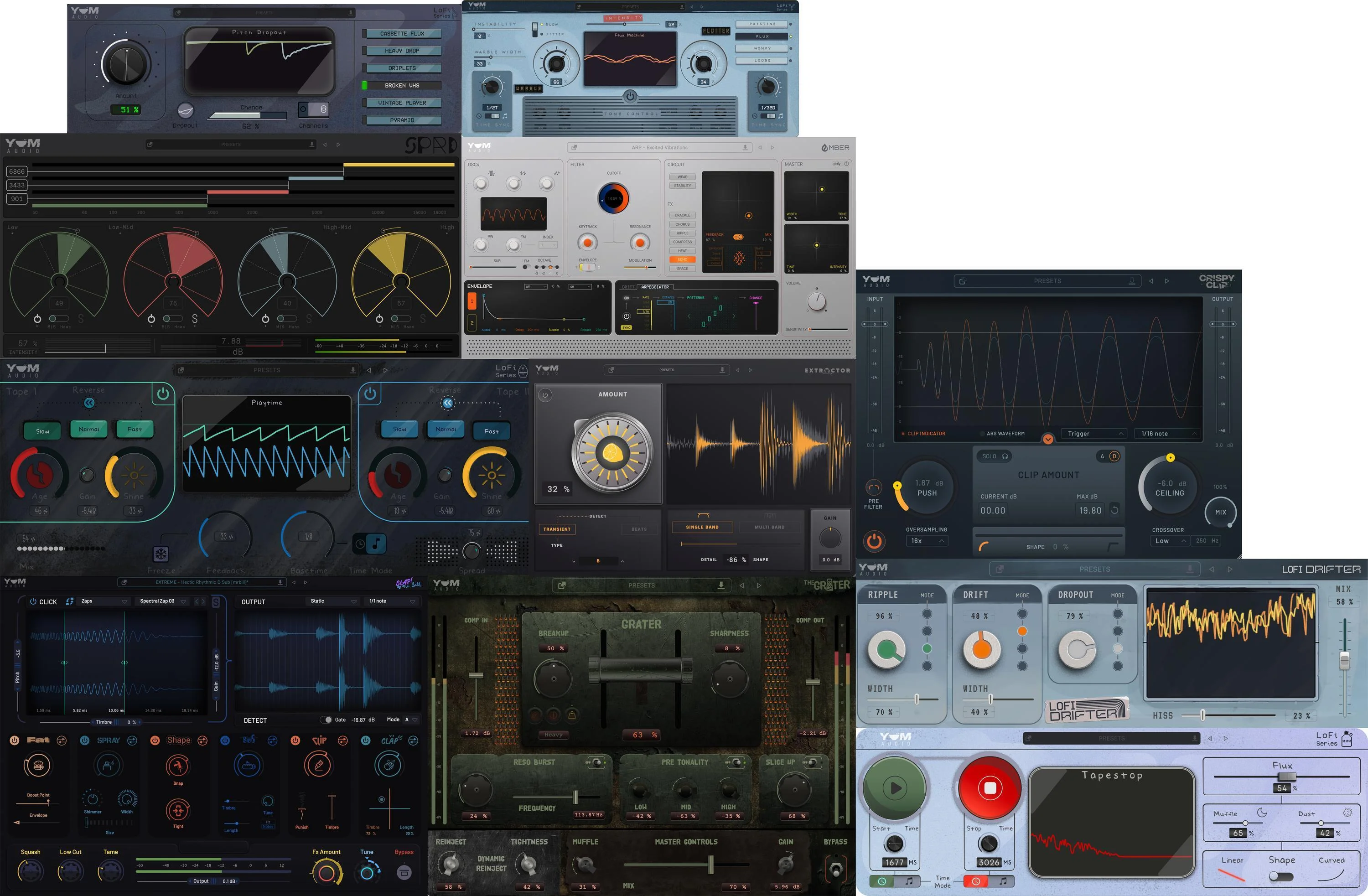Click the Extractor Amount power icon

click(x=545, y=395)
